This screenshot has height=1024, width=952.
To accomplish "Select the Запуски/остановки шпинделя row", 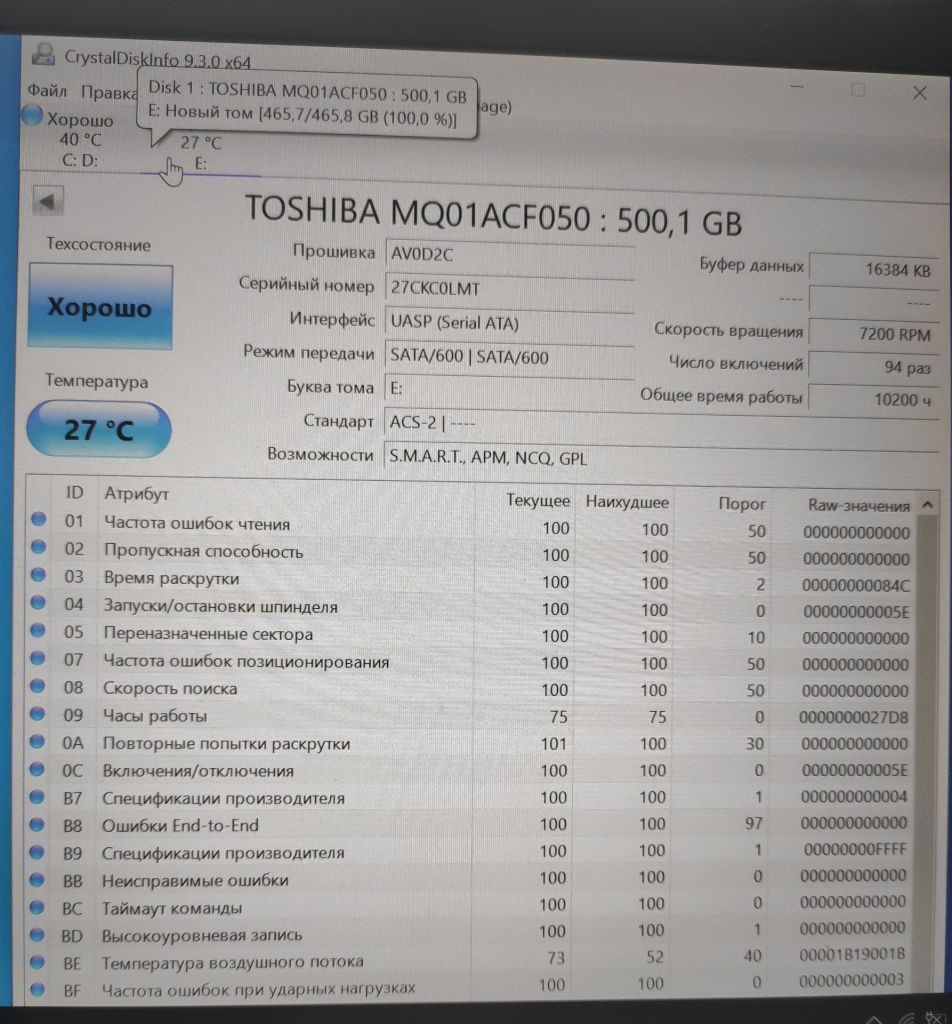I will [471, 609].
